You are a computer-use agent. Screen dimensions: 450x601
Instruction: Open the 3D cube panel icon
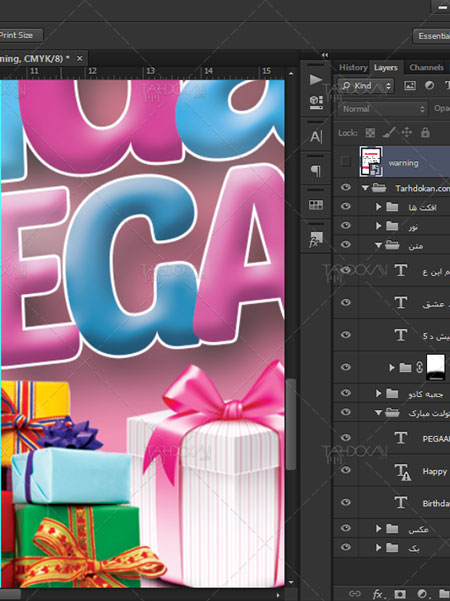315,102
